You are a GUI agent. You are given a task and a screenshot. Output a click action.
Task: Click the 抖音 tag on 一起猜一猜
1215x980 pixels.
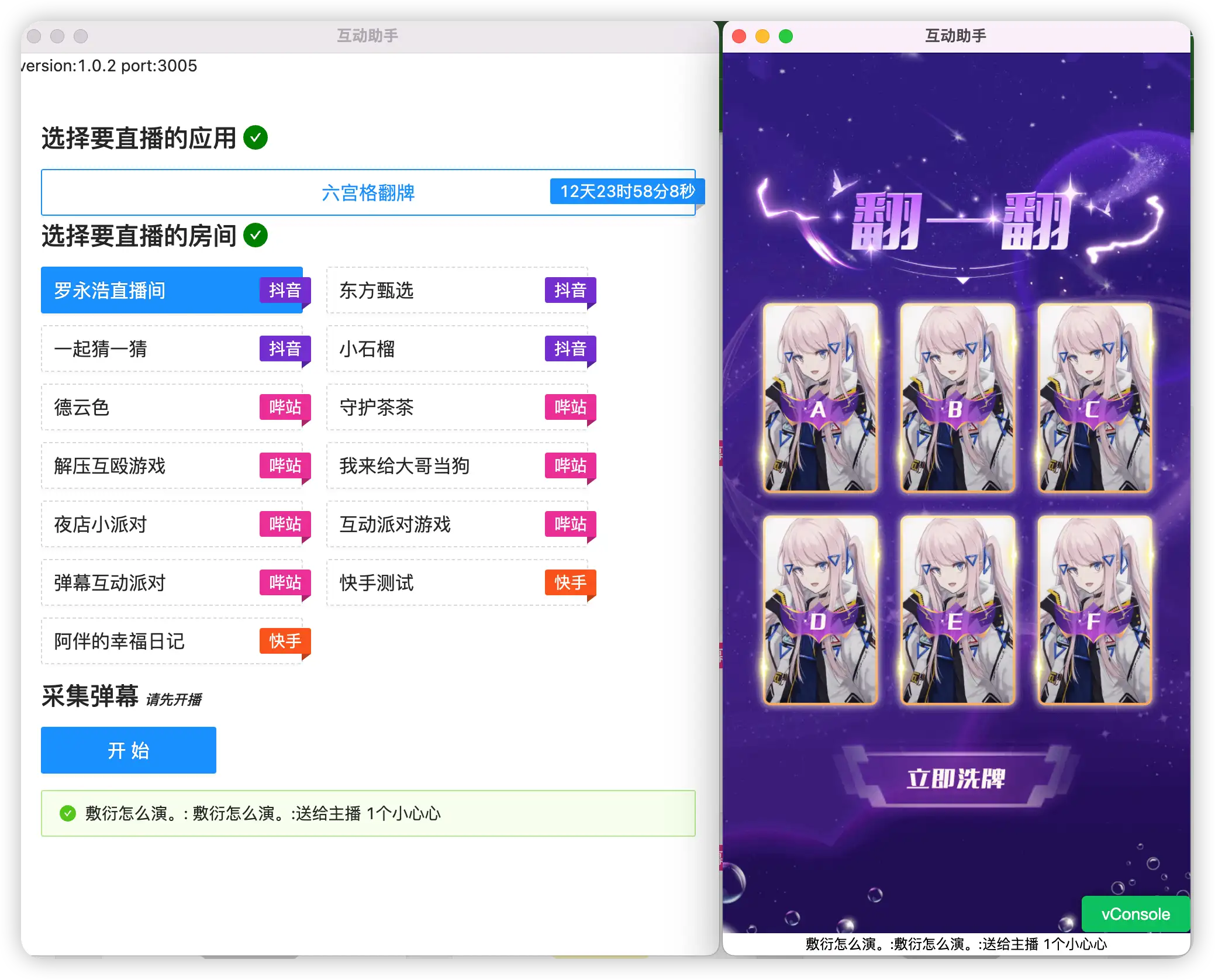coord(285,348)
